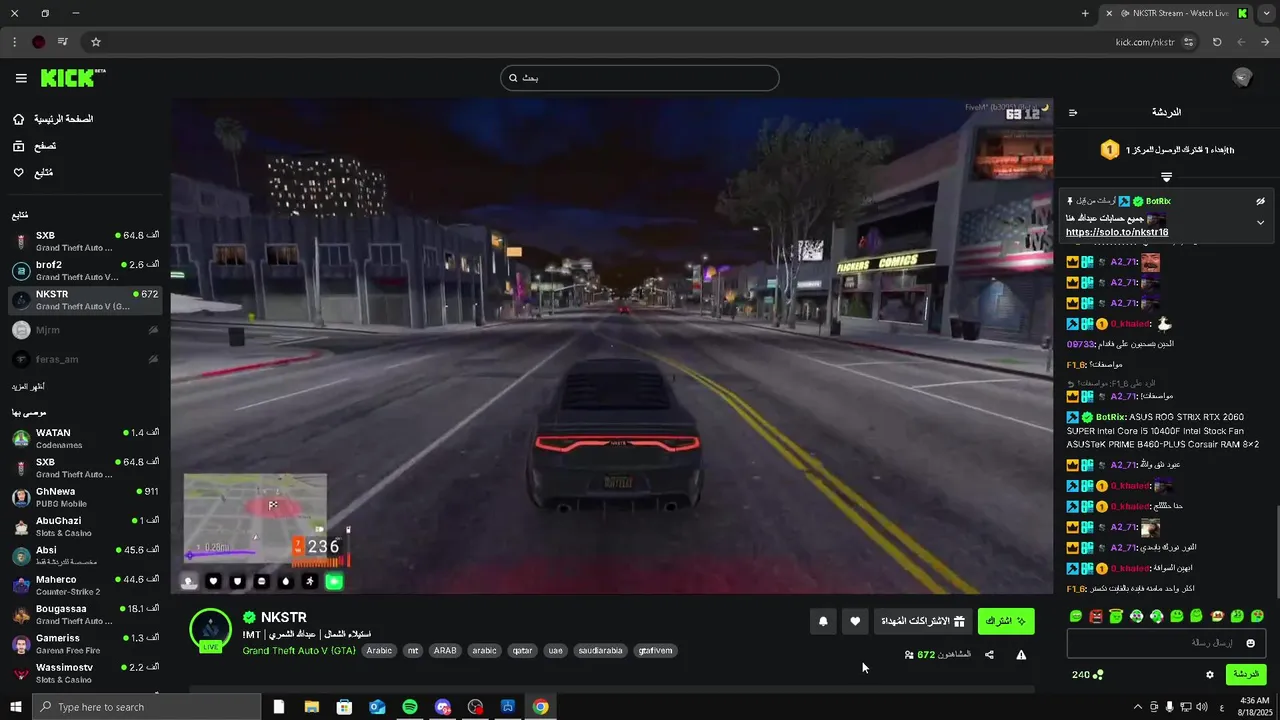Open the Following (متابع) section
The height and width of the screenshot is (720, 1280).
click(x=32, y=173)
